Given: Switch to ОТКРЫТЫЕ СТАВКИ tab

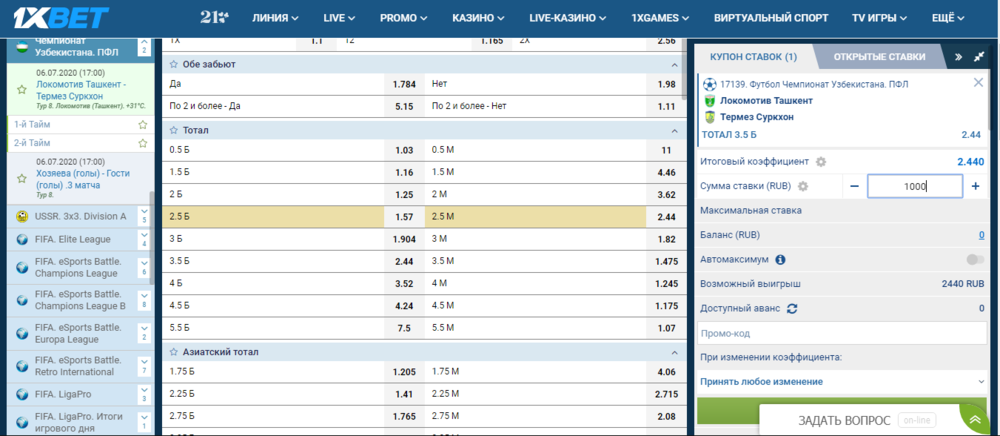Looking at the screenshot, I should coord(879,57).
